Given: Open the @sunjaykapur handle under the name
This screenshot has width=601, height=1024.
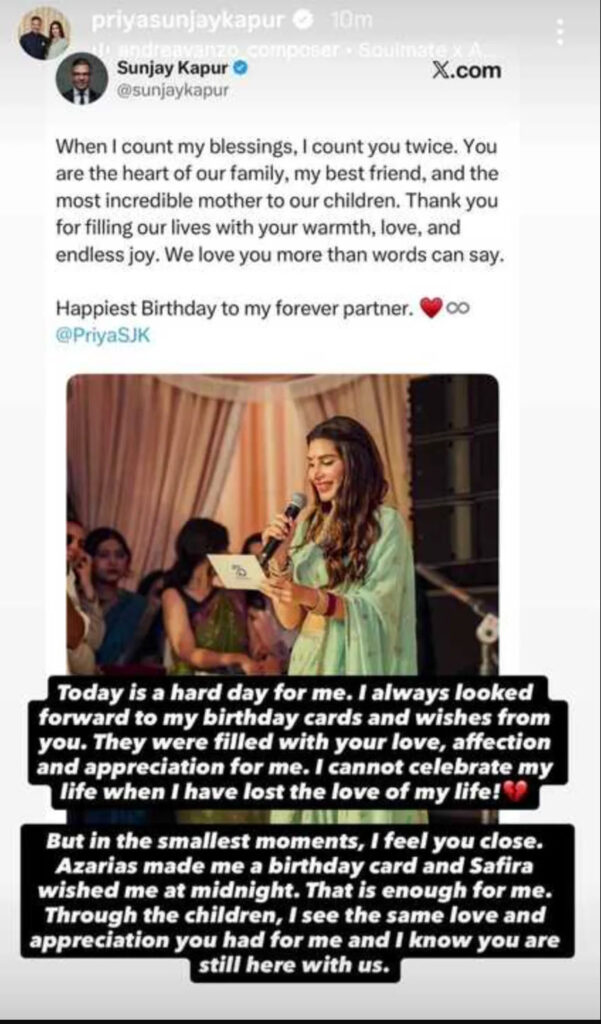Looking at the screenshot, I should point(172,90).
